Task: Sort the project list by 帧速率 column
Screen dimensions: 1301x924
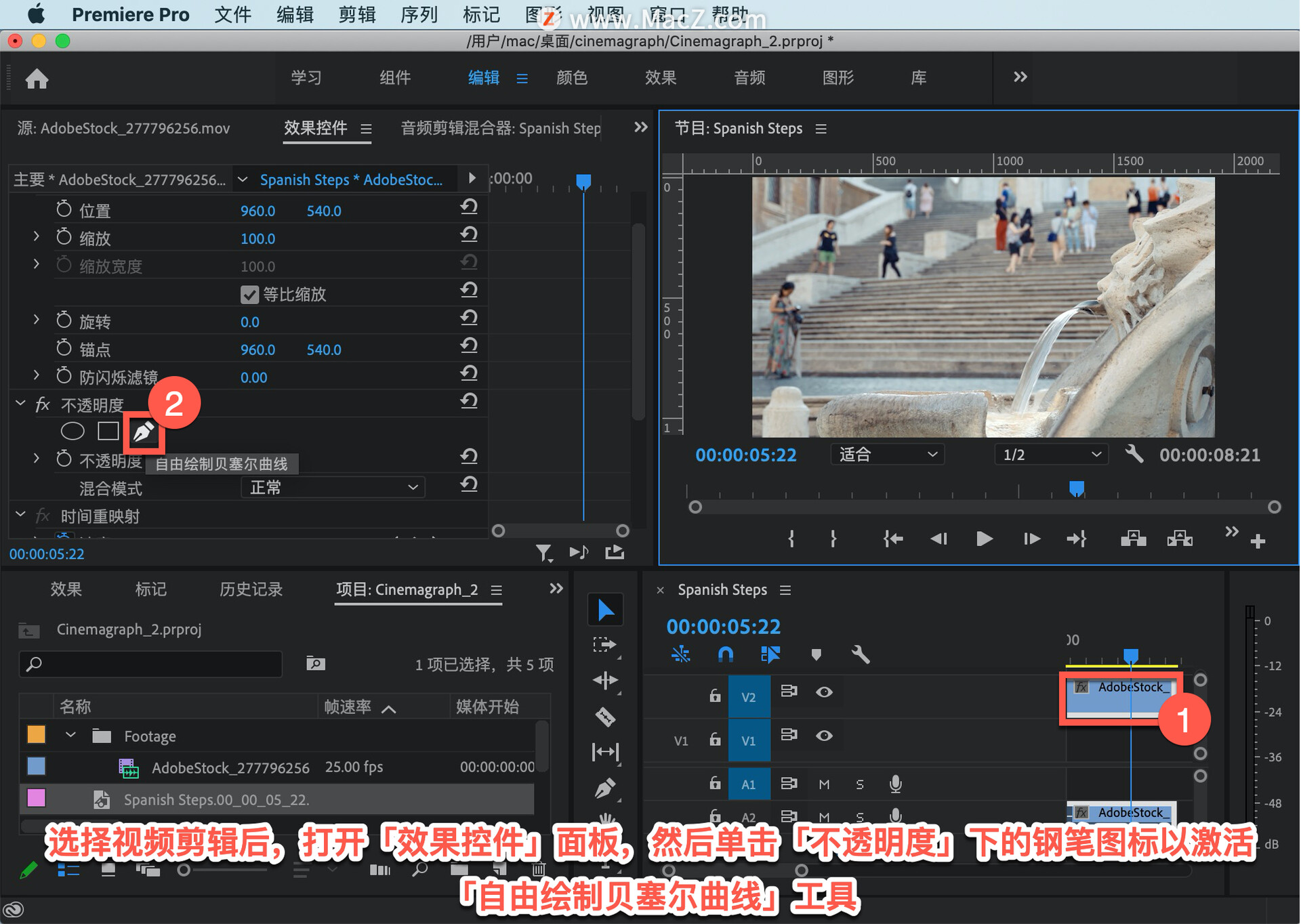Action: tap(348, 707)
